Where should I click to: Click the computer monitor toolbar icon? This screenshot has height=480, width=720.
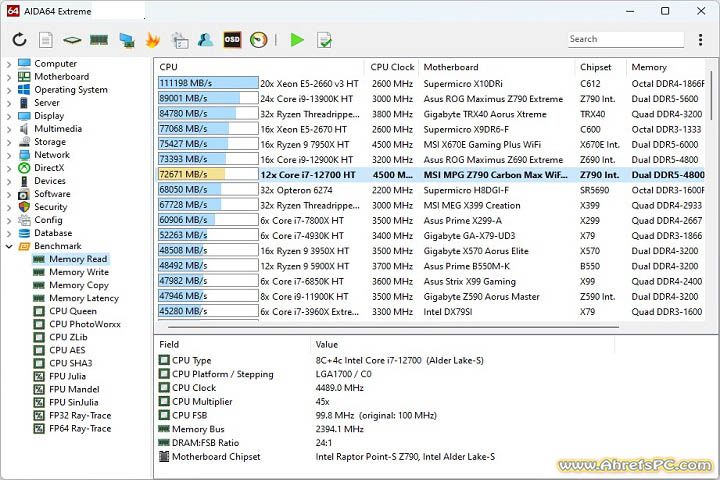coord(126,40)
